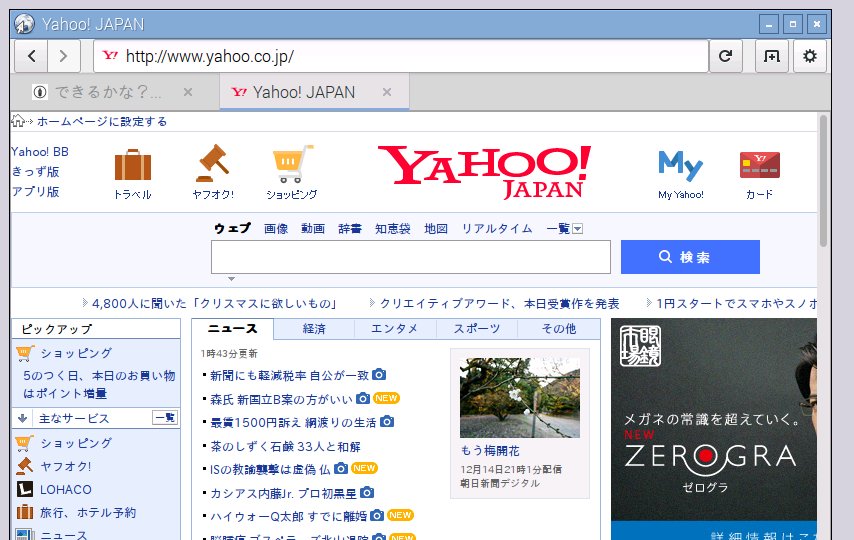Expand the 一覧 search category dropdown
Image resolution: width=854 pixels, height=540 pixels.
(x=577, y=229)
